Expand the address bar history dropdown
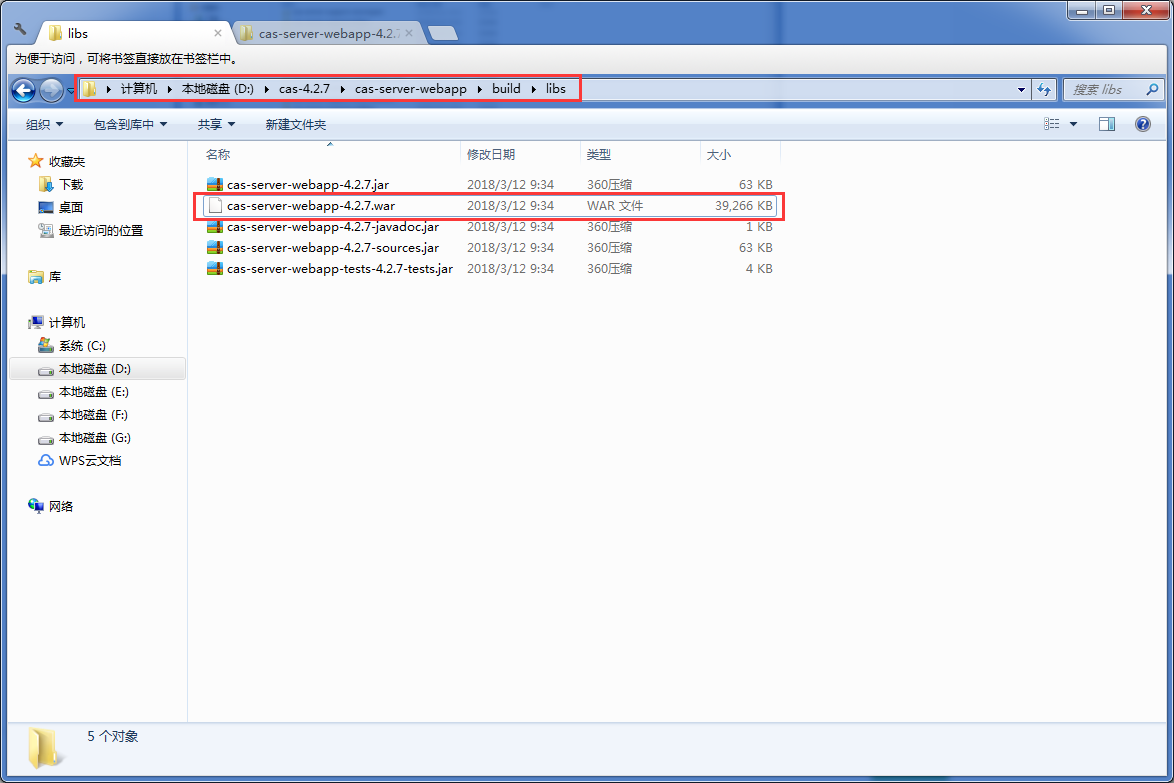The width and height of the screenshot is (1174, 783). 1021,90
